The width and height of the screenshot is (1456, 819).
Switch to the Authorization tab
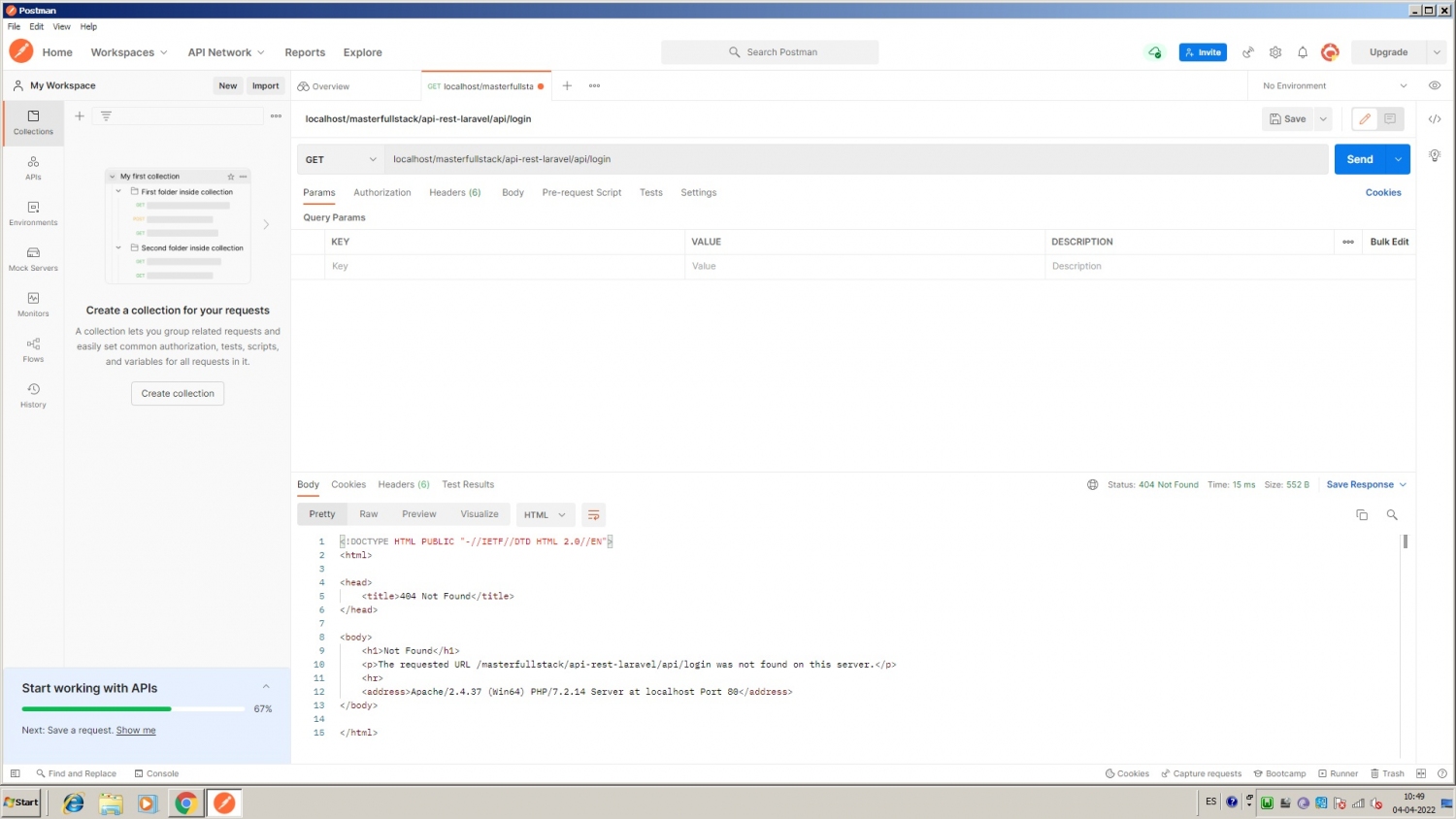point(382,192)
